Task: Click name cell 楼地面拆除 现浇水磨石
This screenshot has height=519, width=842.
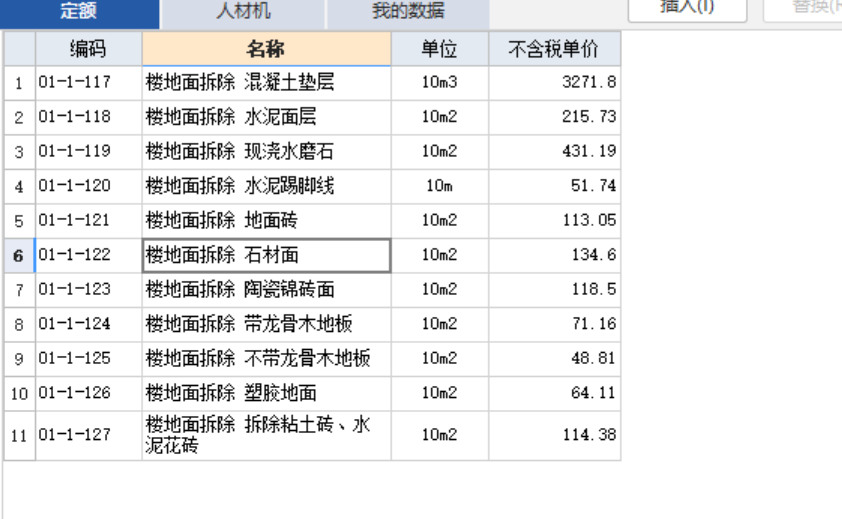Action: click(266, 152)
